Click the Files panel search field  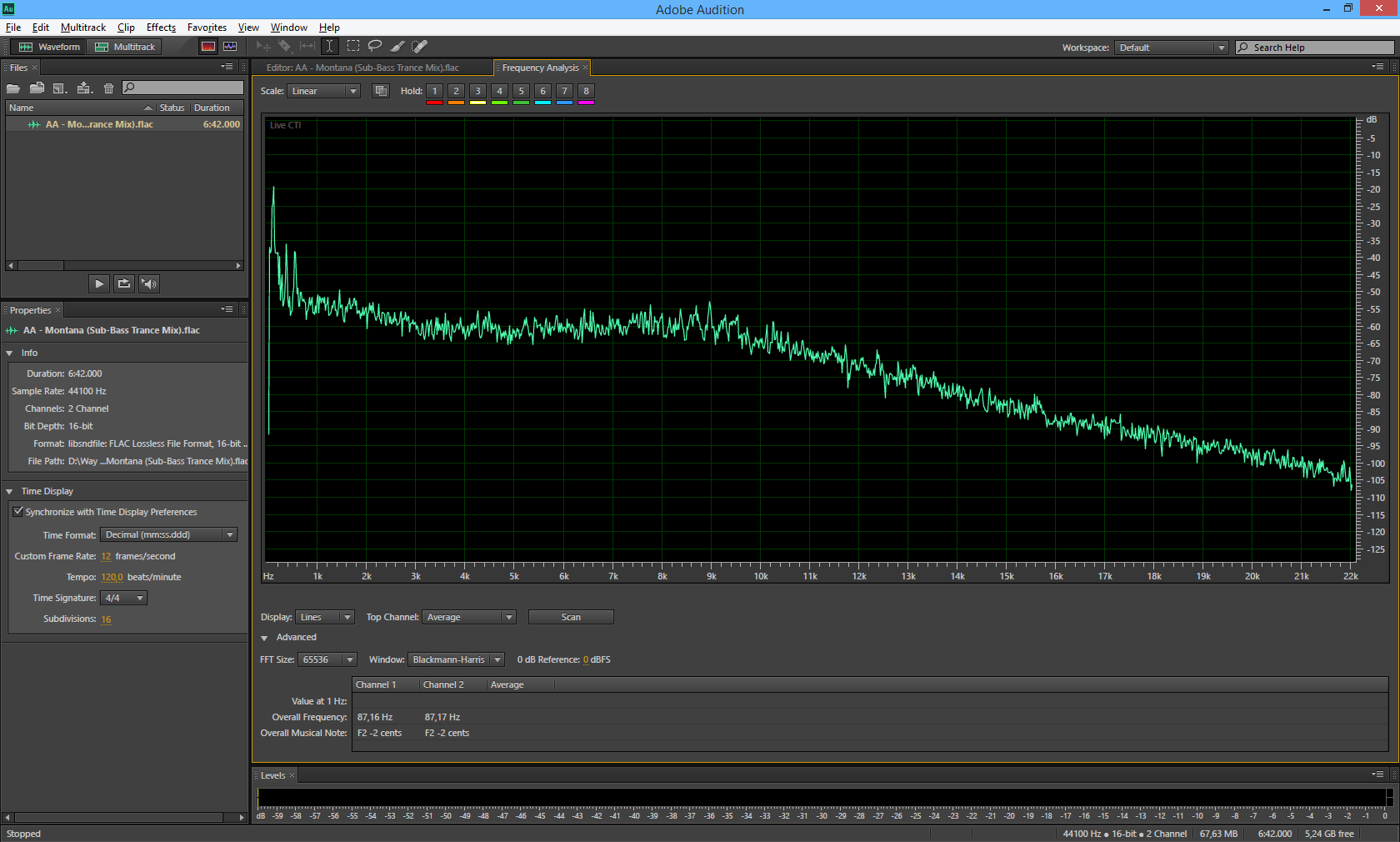182,88
